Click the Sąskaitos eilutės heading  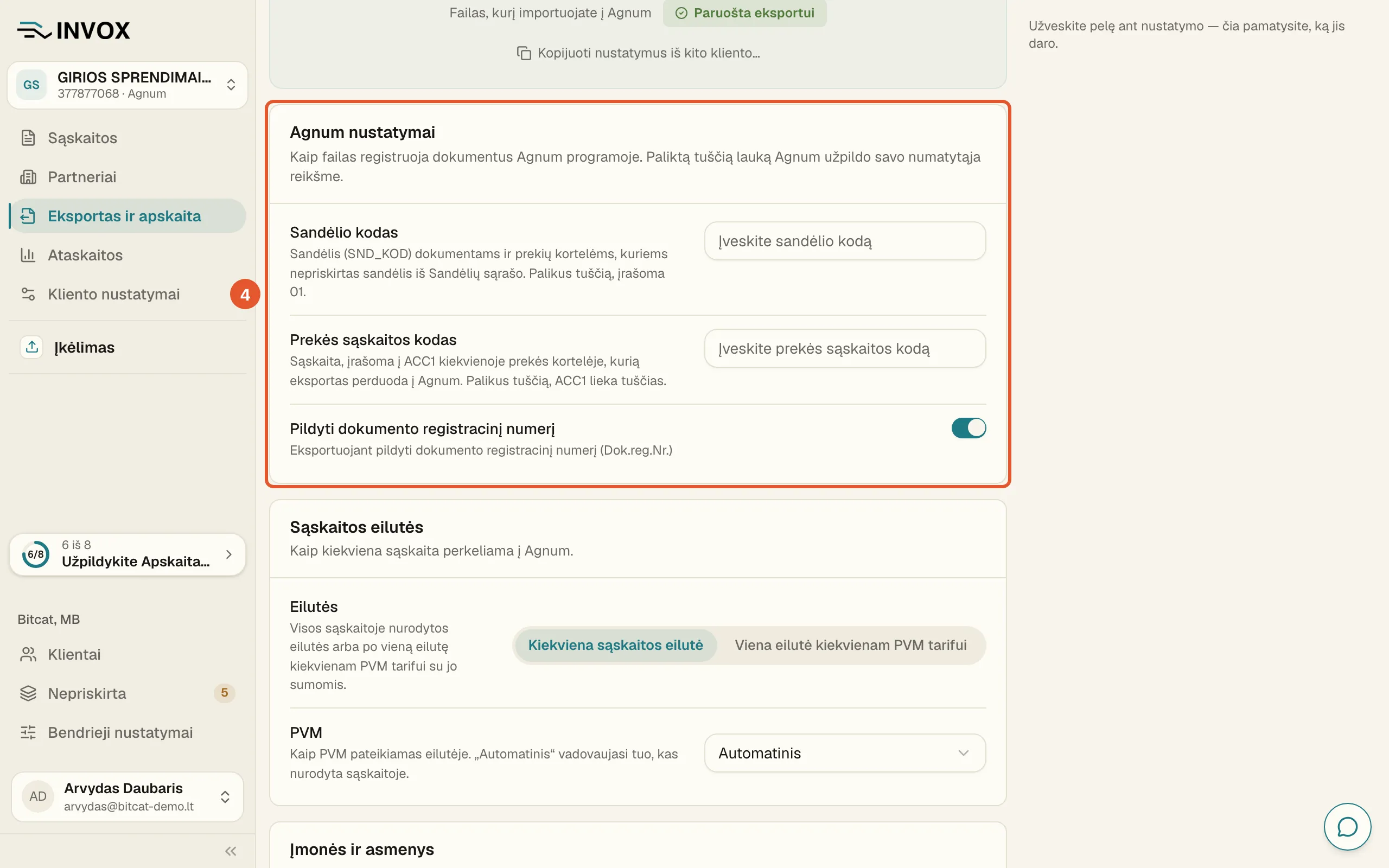[356, 527]
